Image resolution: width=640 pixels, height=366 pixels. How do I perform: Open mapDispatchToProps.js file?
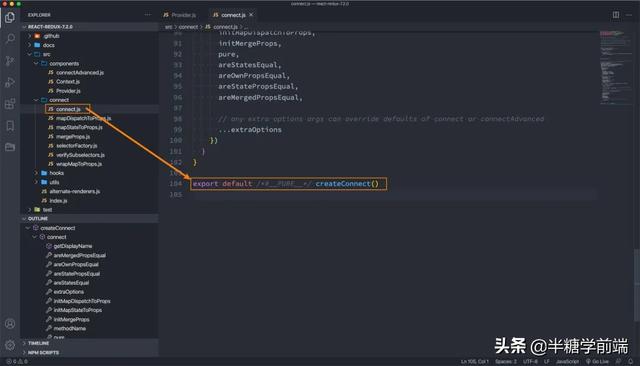click(x=83, y=118)
